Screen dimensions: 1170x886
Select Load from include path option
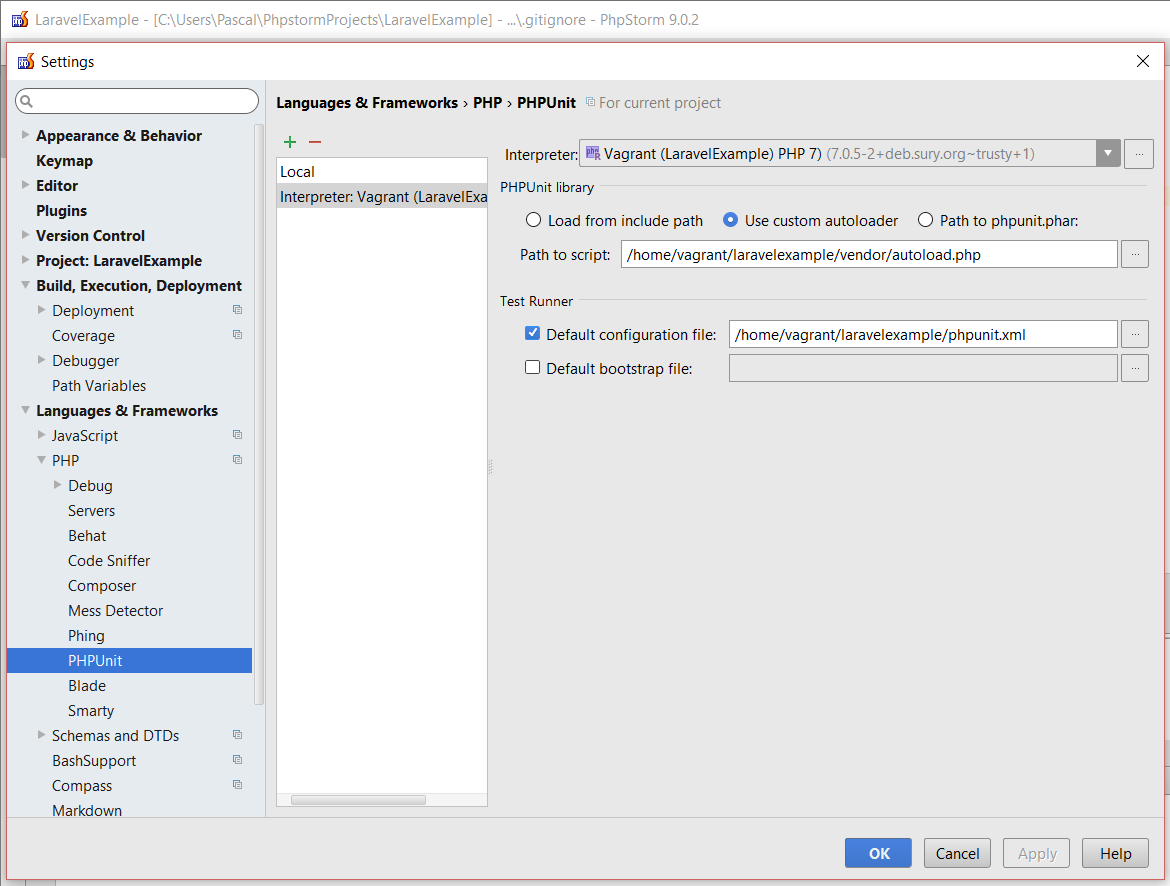tap(534, 220)
